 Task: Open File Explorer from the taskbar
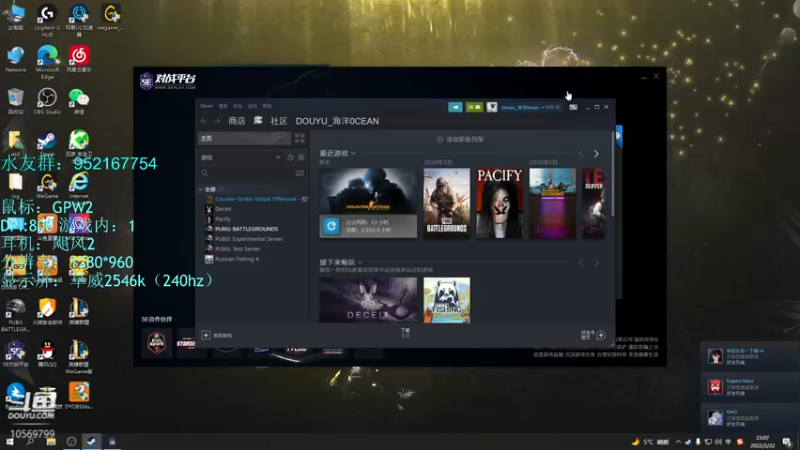(51, 442)
